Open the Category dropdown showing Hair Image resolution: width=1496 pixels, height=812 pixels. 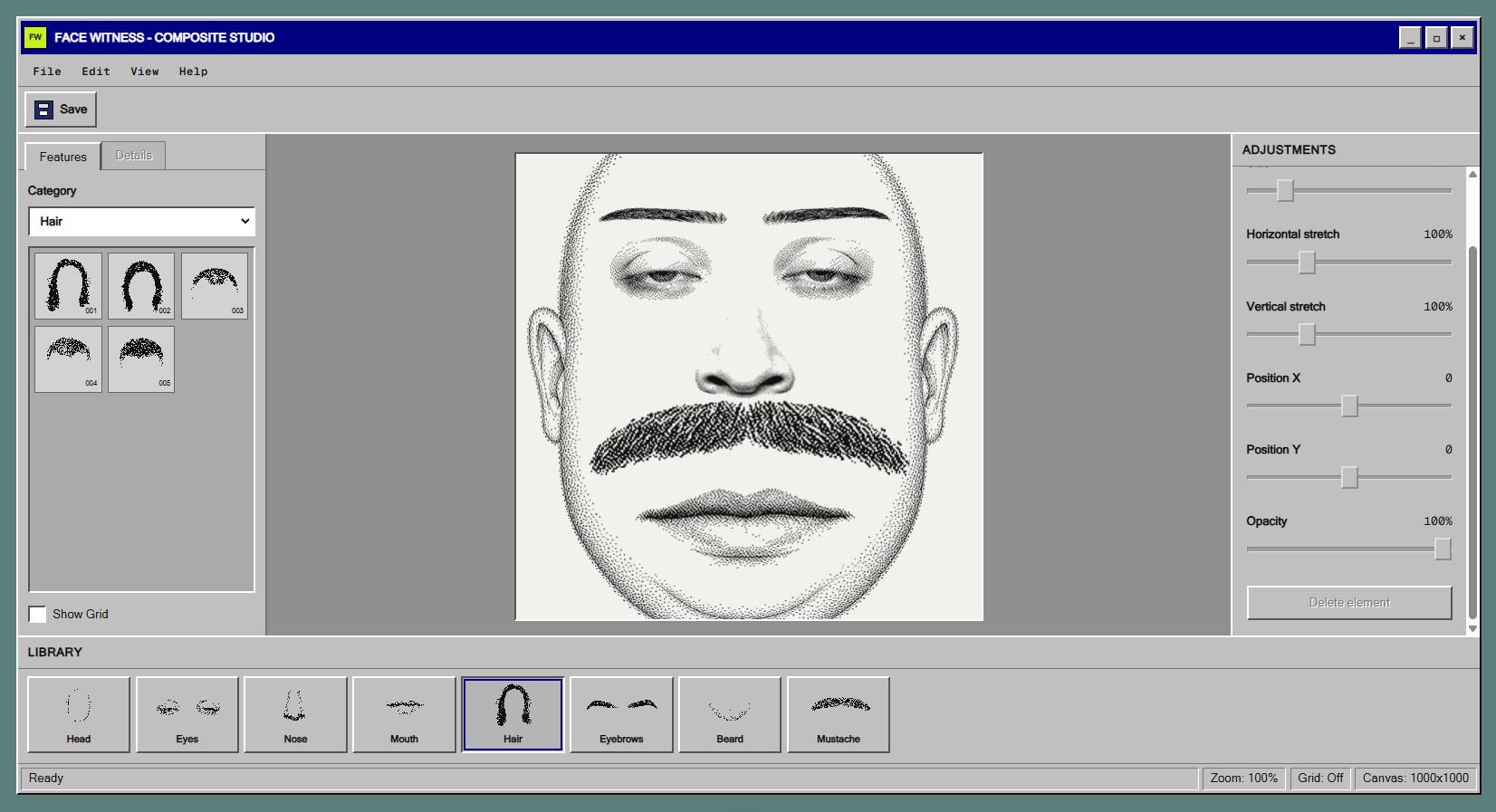click(x=141, y=222)
